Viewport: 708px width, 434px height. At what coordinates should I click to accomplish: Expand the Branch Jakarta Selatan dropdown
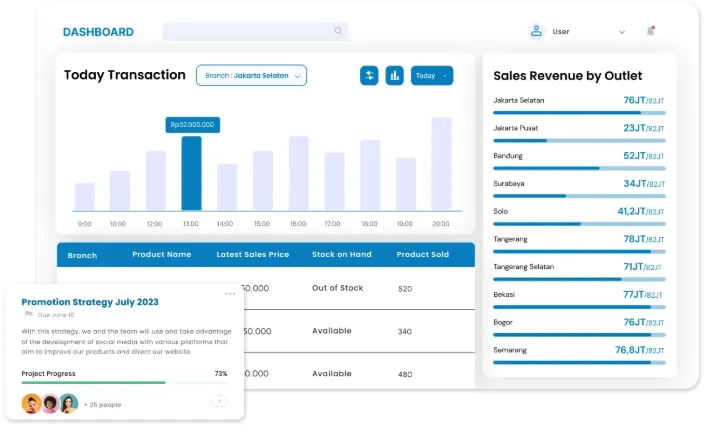[251, 75]
